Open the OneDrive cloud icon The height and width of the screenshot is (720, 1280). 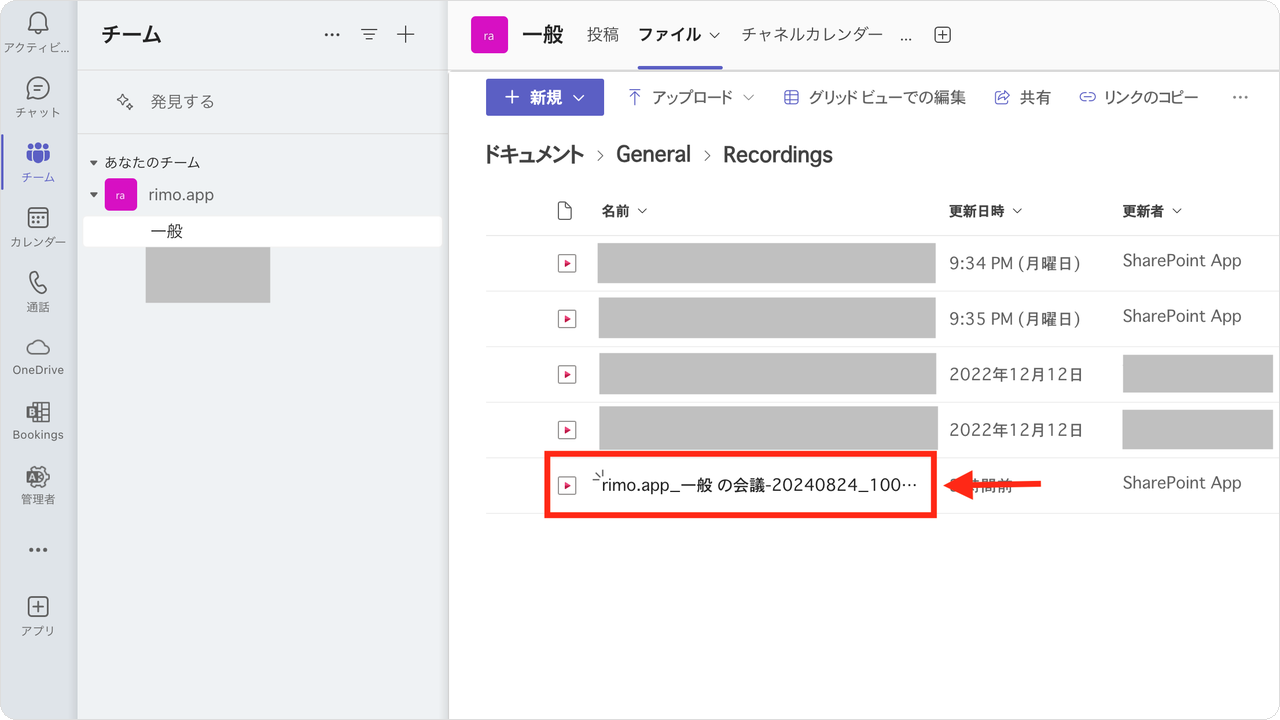[x=38, y=347]
